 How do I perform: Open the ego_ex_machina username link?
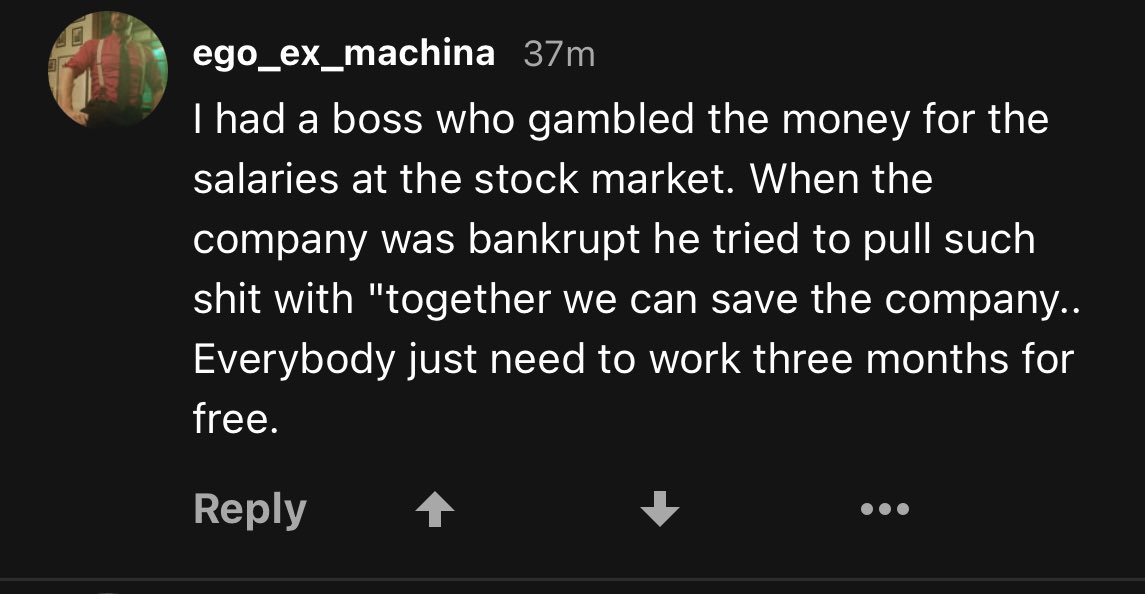[x=344, y=53]
